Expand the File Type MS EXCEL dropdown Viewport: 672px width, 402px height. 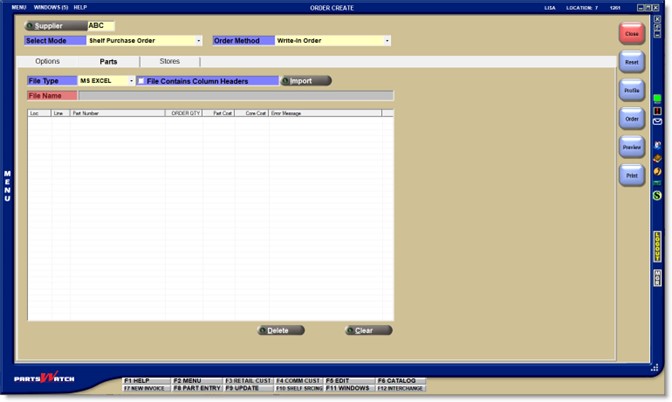coord(131,81)
